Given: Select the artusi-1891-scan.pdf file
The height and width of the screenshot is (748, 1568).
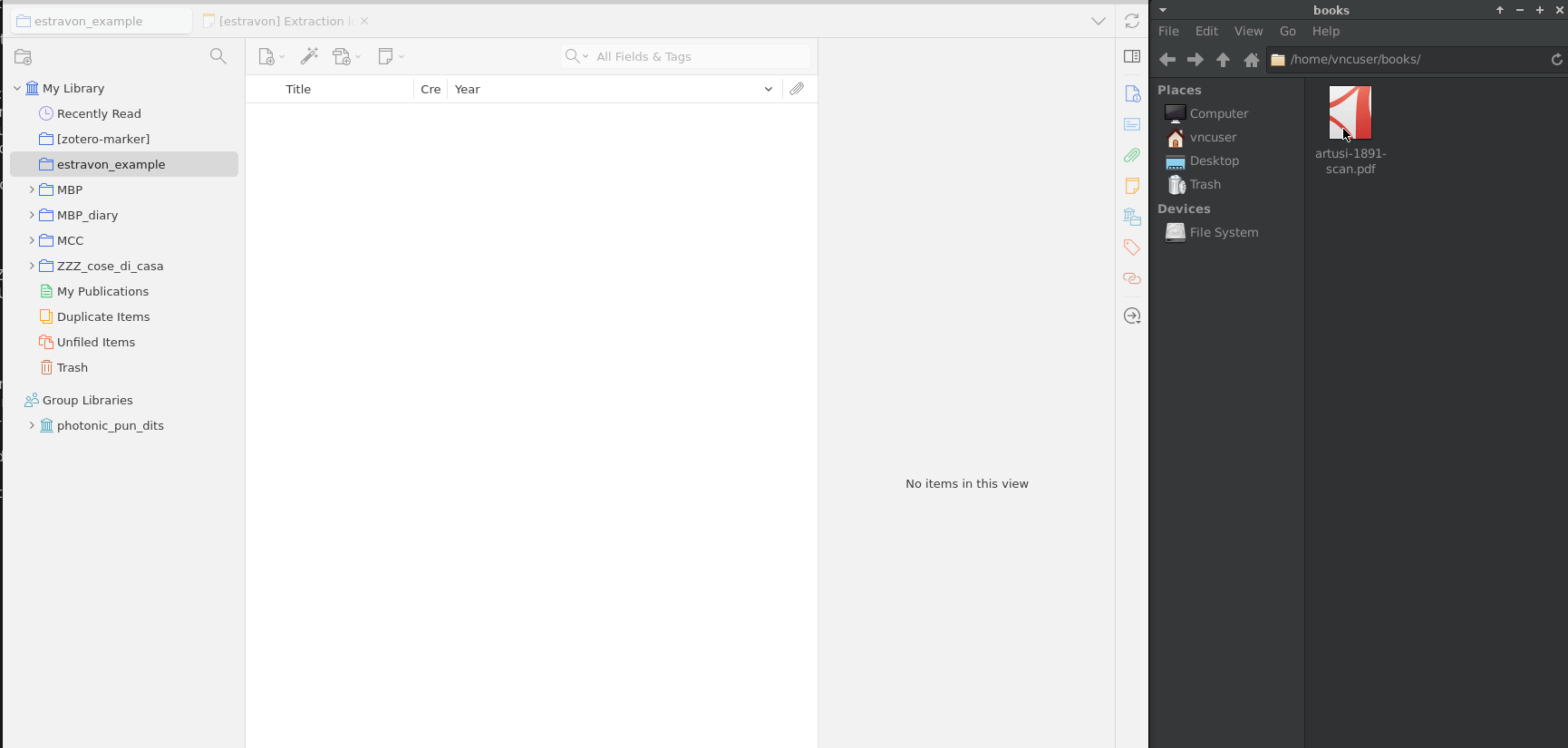Looking at the screenshot, I should (x=1350, y=130).
